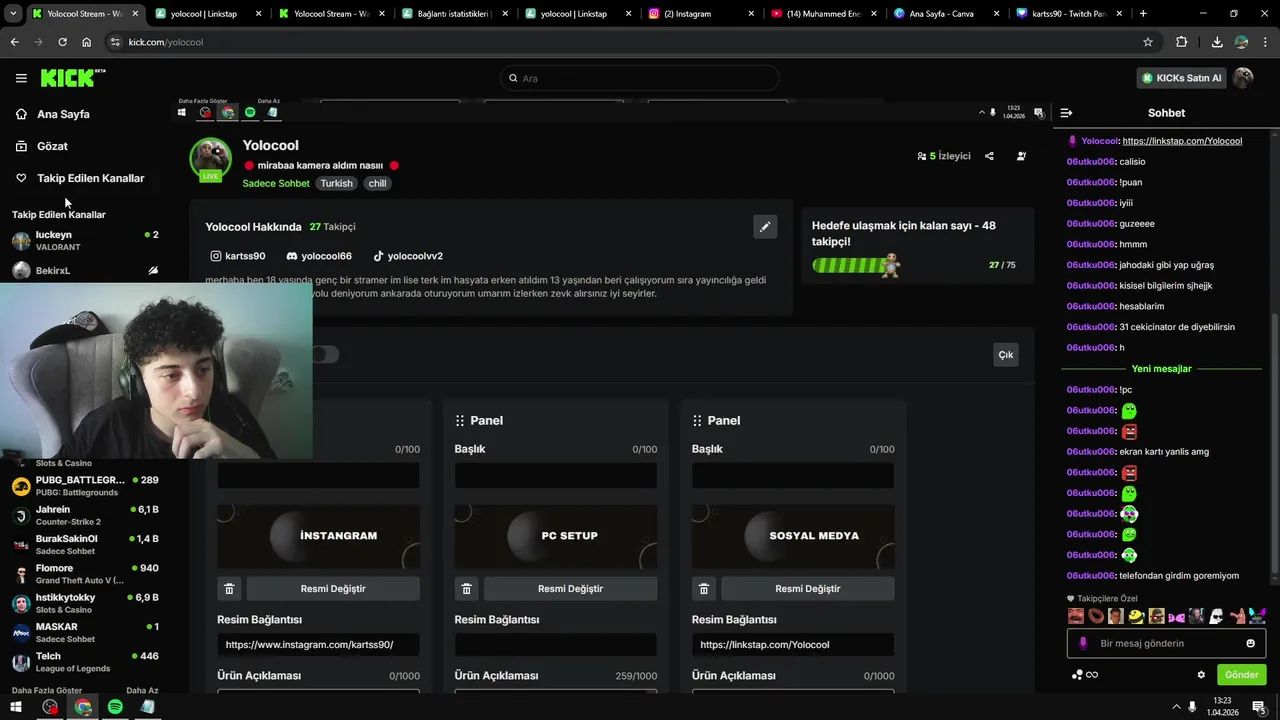Open the yolocool66 Discord link
The width and height of the screenshot is (1280, 720).
pos(319,256)
